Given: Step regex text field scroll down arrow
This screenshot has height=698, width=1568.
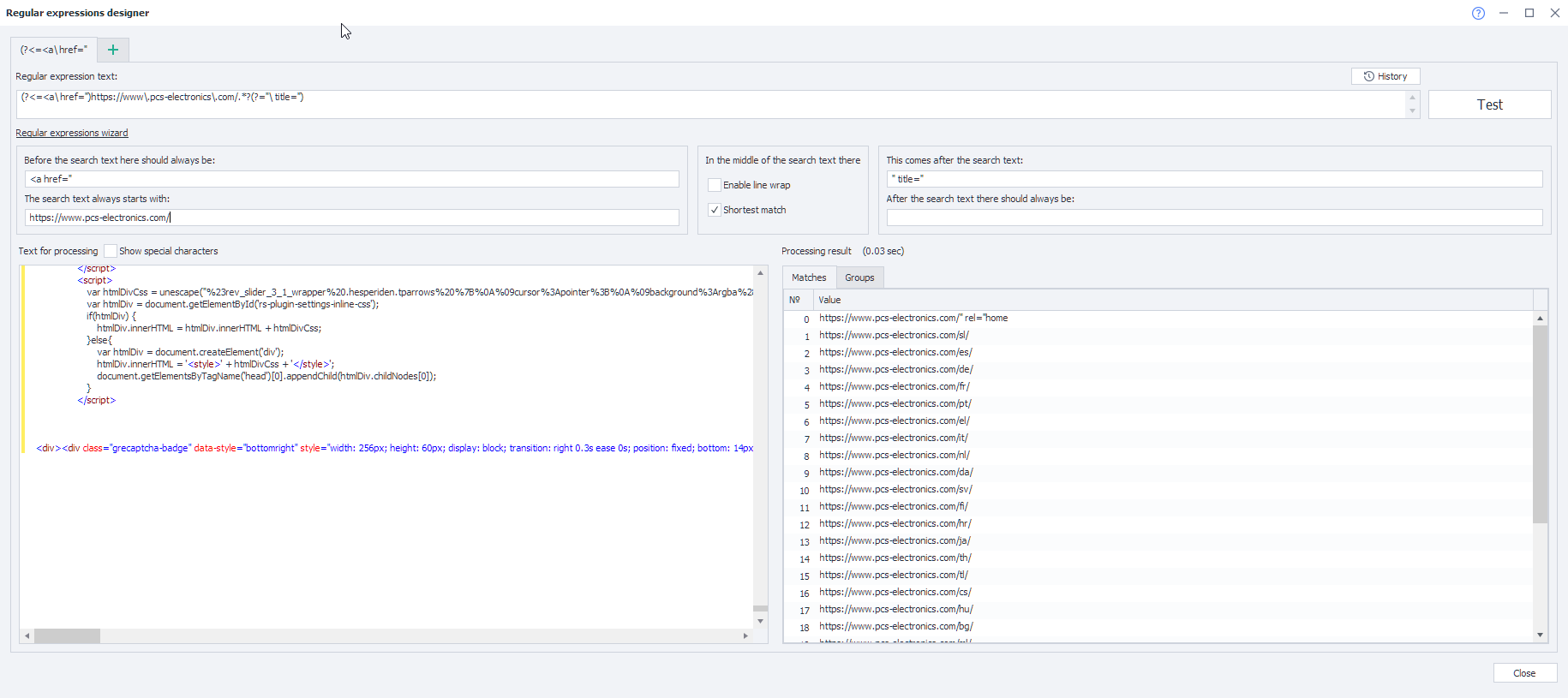Looking at the screenshot, I should tap(1413, 111).
